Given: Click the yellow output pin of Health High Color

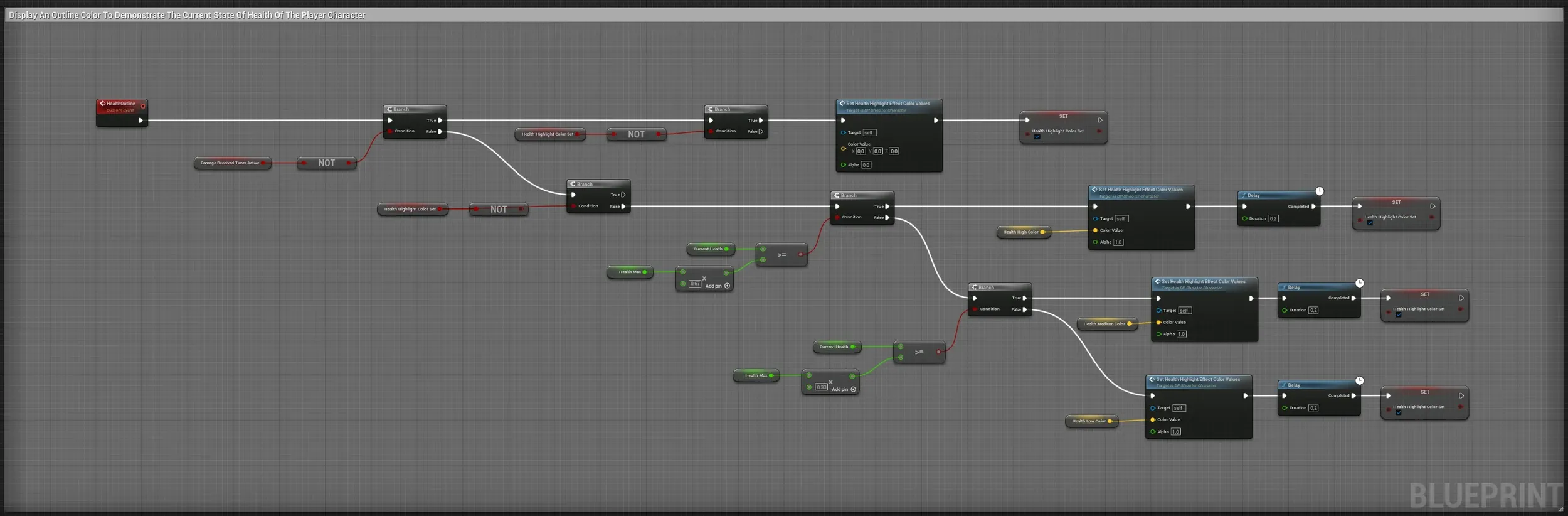Looking at the screenshot, I should pyautogui.click(x=1042, y=232).
